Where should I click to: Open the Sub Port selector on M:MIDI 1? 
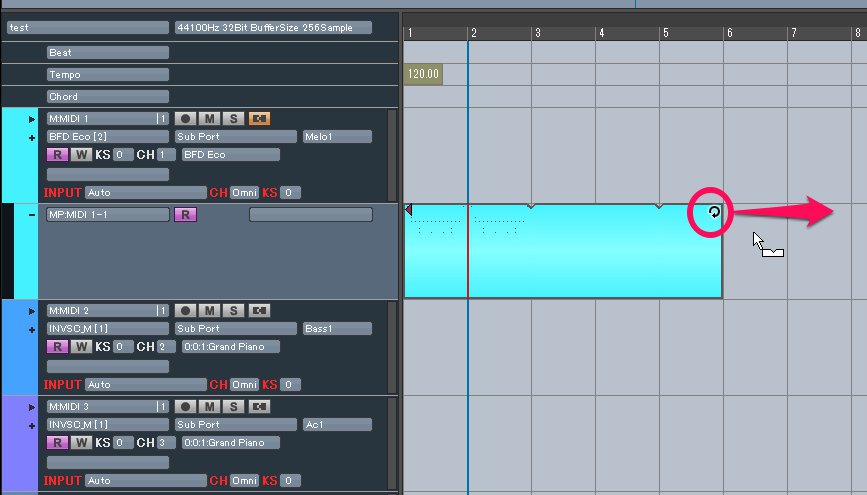(x=236, y=137)
